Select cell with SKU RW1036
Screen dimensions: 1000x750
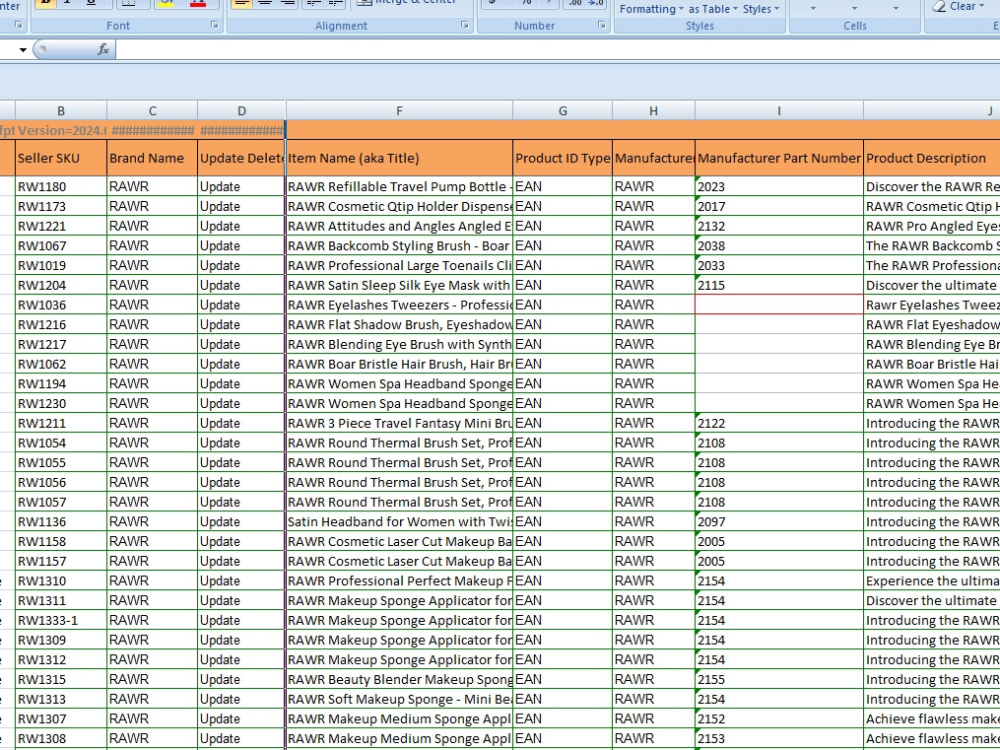click(61, 305)
